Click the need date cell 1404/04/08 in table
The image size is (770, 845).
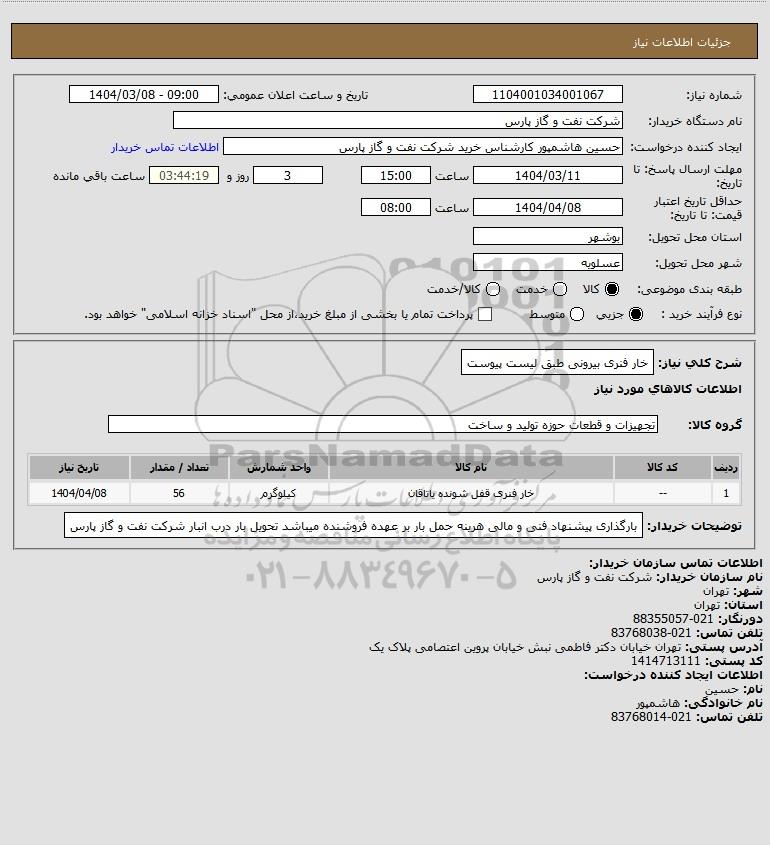pyautogui.click(x=79, y=493)
